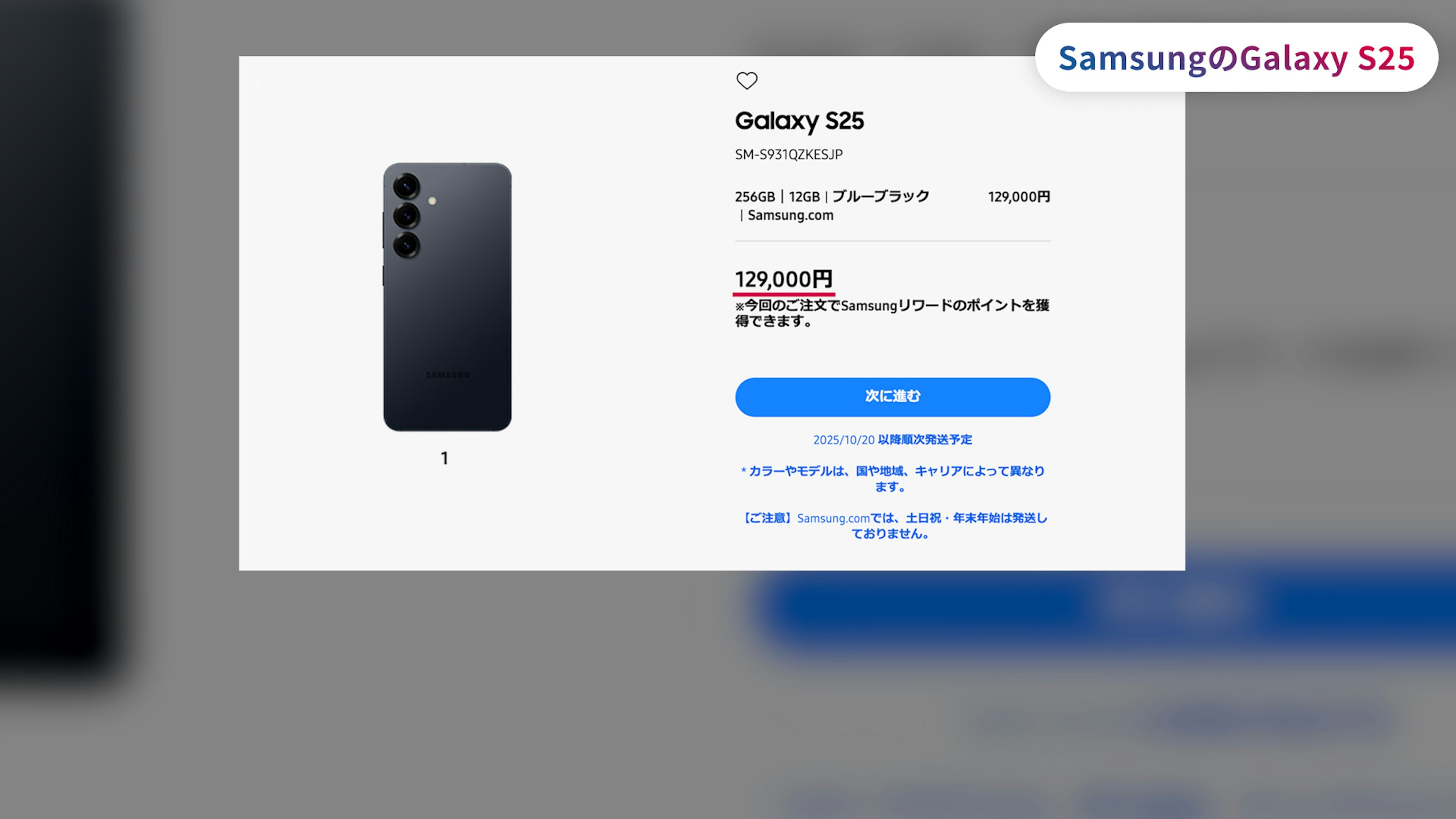Click the カラーやモデル disclaimer text
Image resolution: width=1456 pixels, height=819 pixels.
click(x=893, y=479)
